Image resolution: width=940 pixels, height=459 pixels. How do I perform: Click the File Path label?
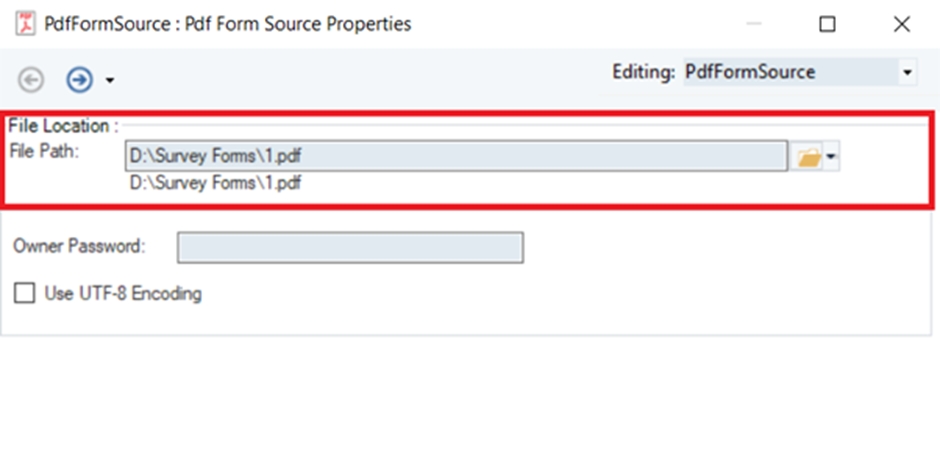(x=43, y=151)
